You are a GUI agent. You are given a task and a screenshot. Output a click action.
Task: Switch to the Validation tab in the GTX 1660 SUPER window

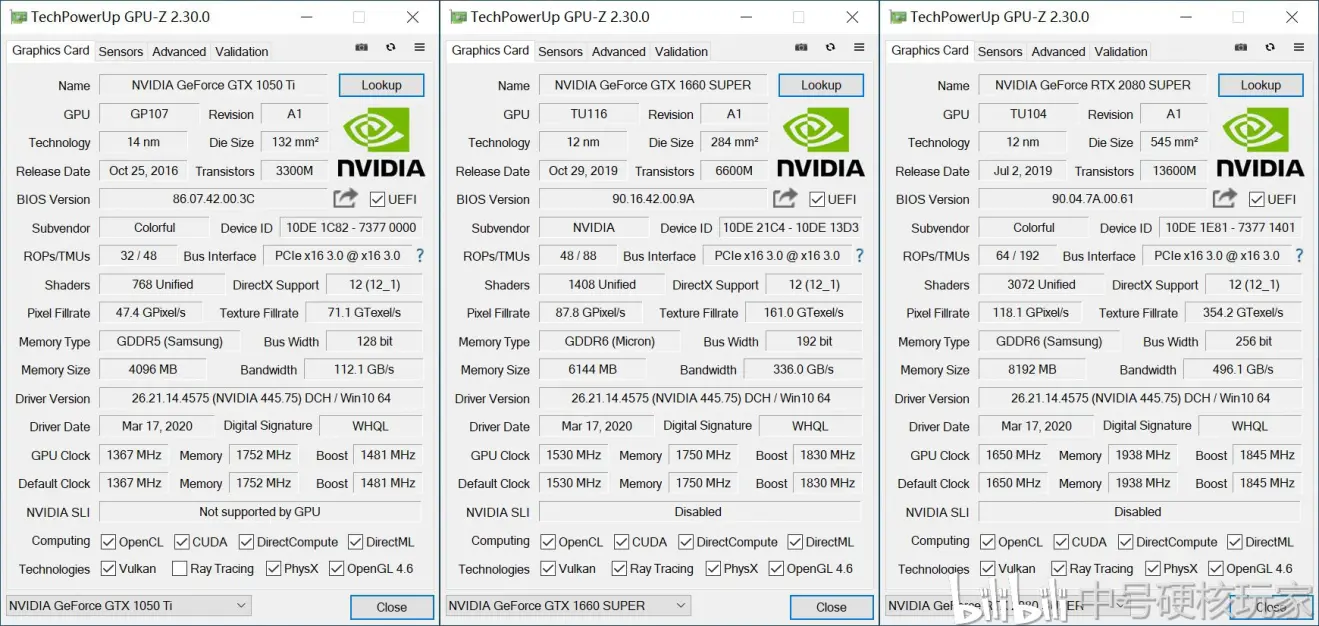point(682,51)
